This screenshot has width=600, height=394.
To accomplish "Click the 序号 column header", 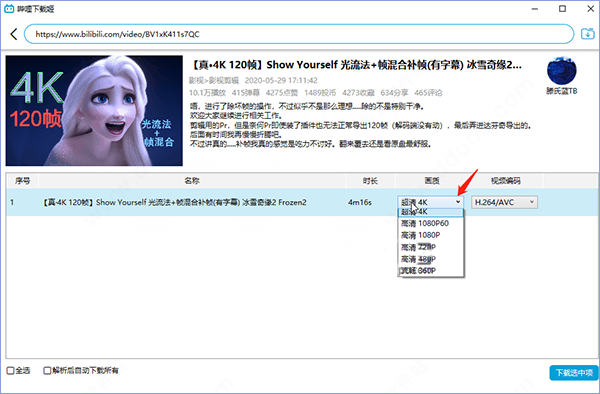I will tap(22, 181).
